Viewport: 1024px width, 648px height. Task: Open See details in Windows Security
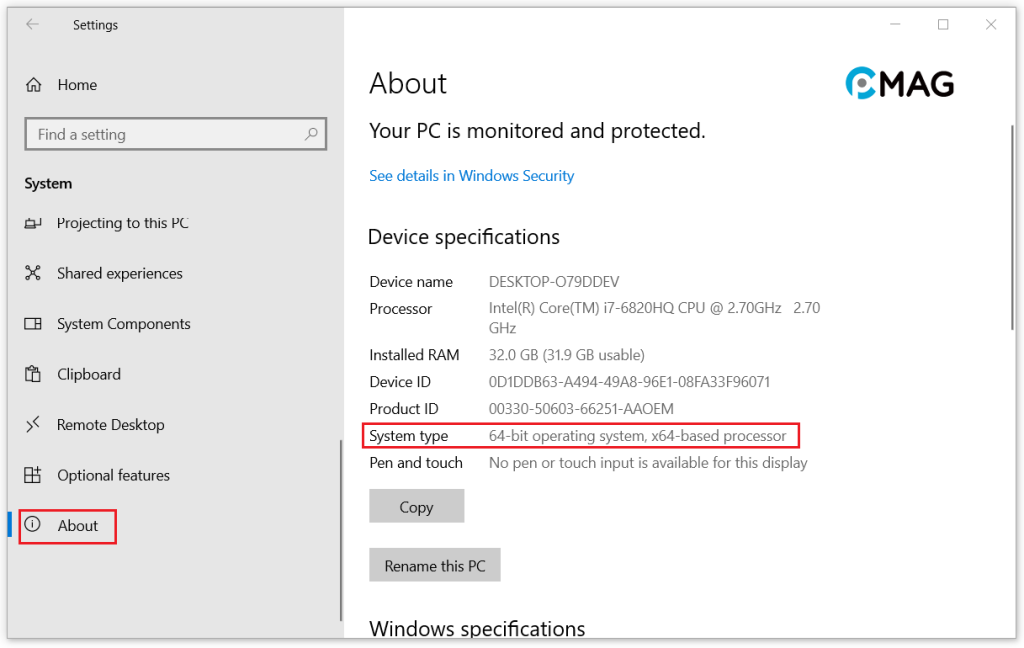point(471,176)
